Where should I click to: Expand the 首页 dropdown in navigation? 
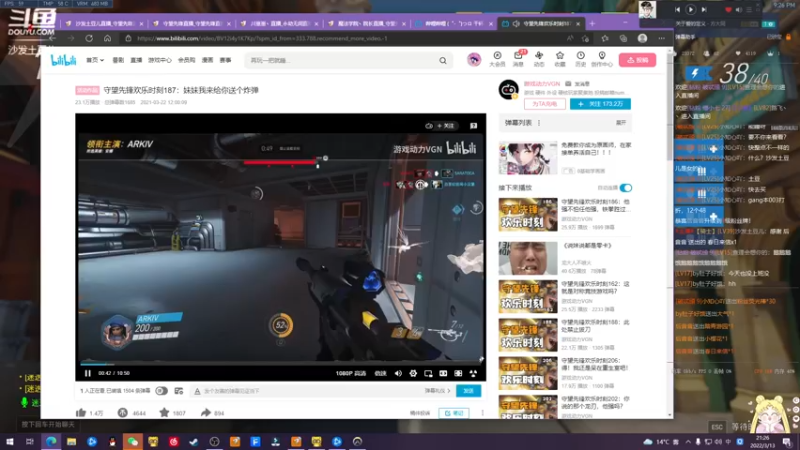[x=95, y=60]
